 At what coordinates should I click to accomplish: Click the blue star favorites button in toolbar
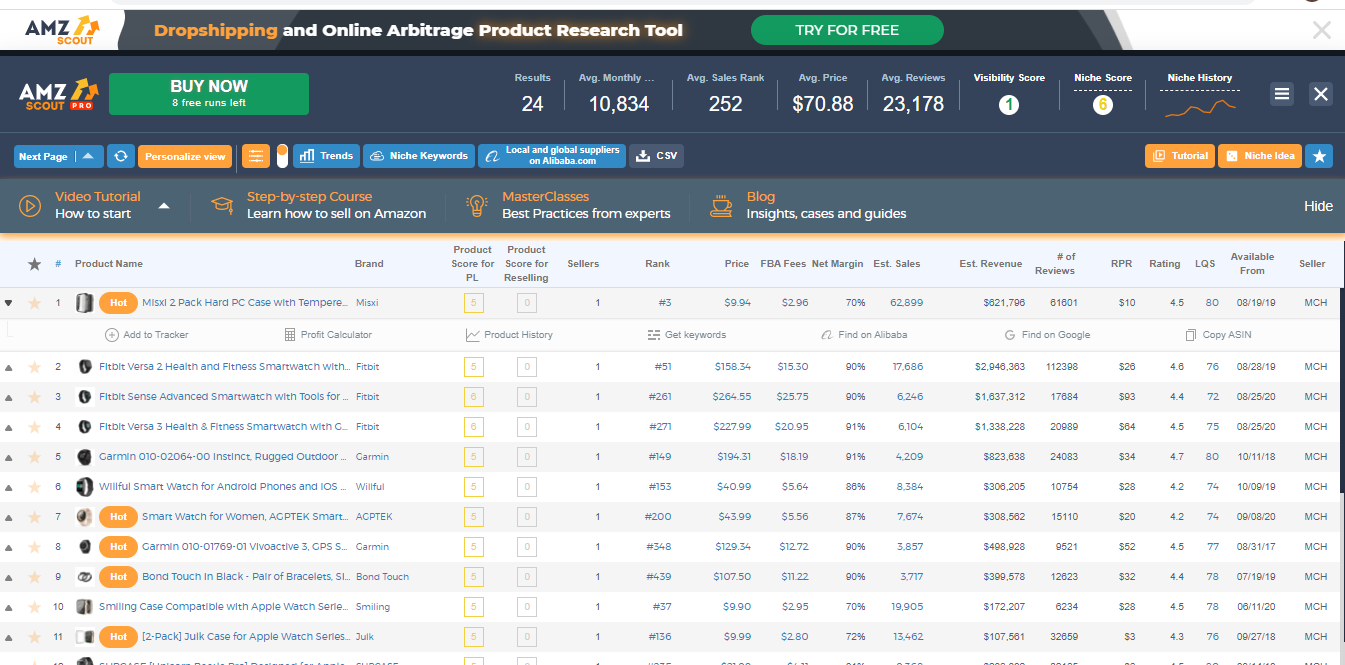[1320, 156]
